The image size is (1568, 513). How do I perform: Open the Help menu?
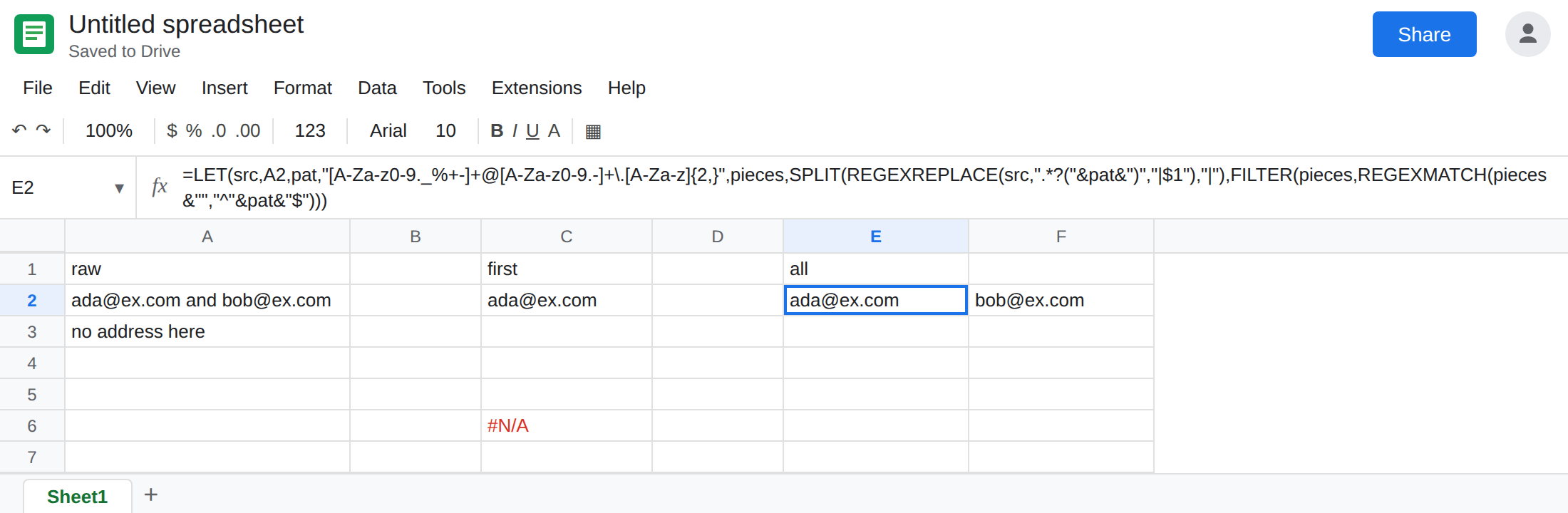click(x=626, y=88)
